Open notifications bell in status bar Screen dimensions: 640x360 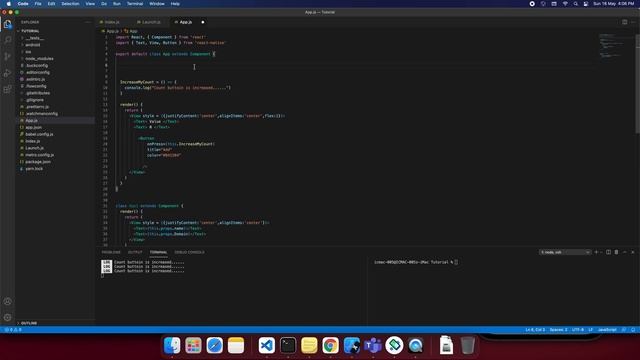pyautogui.click(x=633, y=330)
